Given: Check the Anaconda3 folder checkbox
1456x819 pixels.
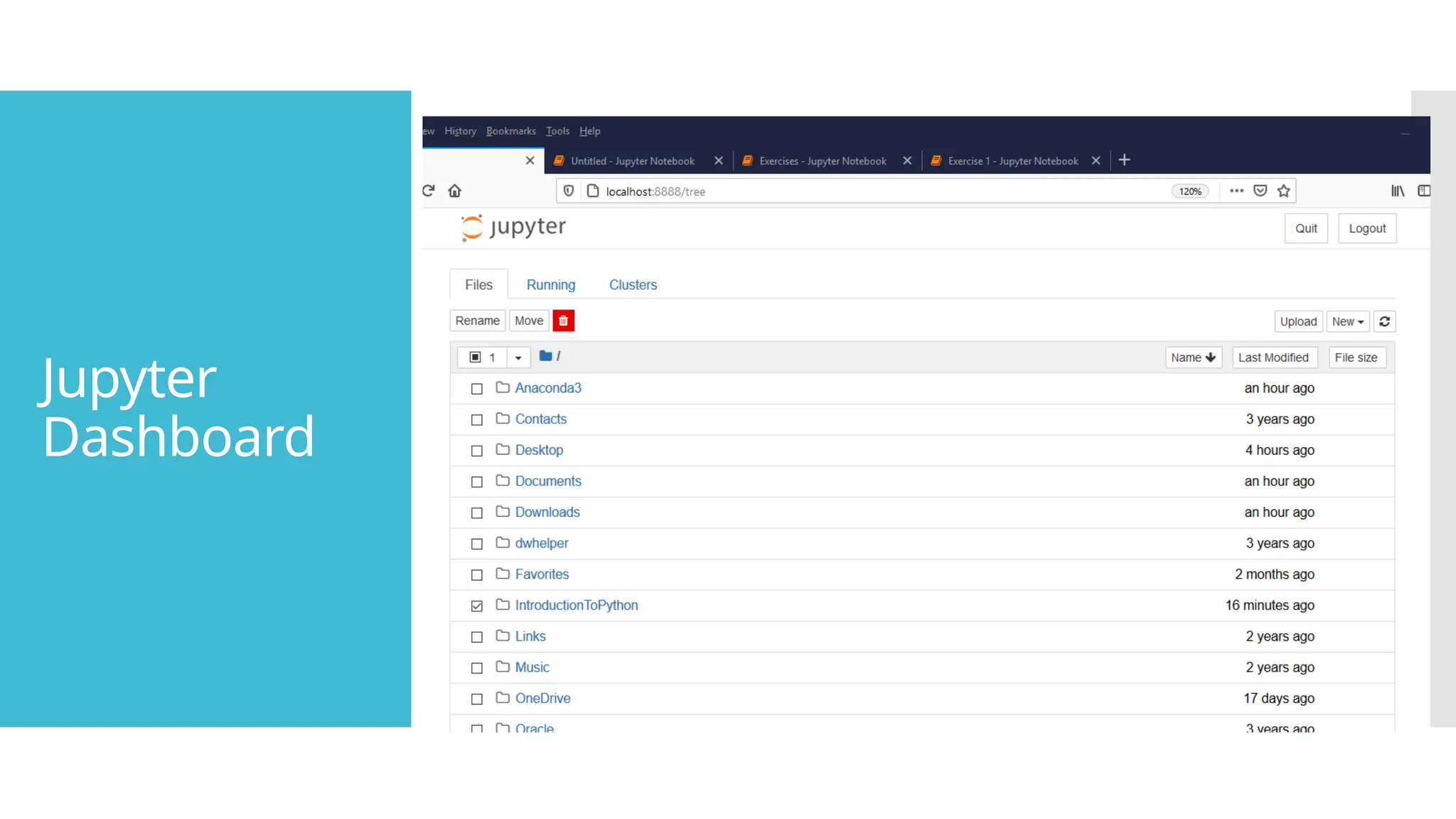Looking at the screenshot, I should coord(477,389).
